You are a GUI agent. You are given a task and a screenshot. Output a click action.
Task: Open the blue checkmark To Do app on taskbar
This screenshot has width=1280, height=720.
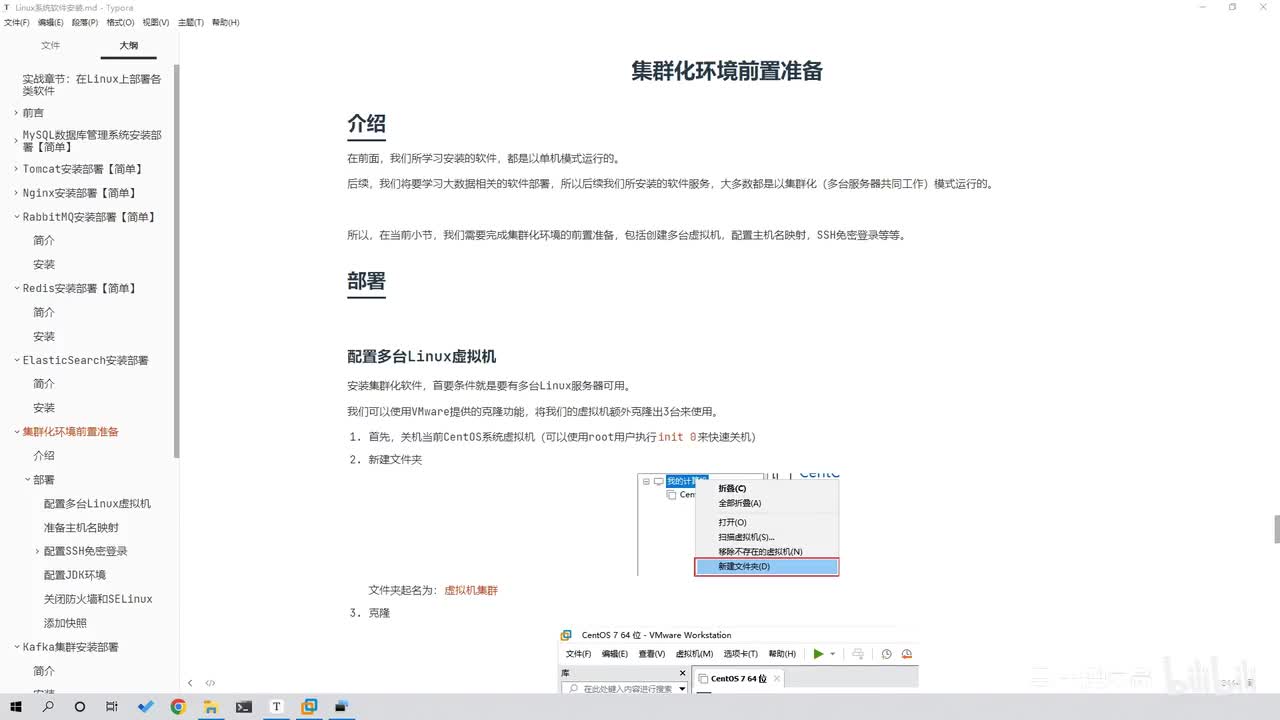click(x=146, y=706)
